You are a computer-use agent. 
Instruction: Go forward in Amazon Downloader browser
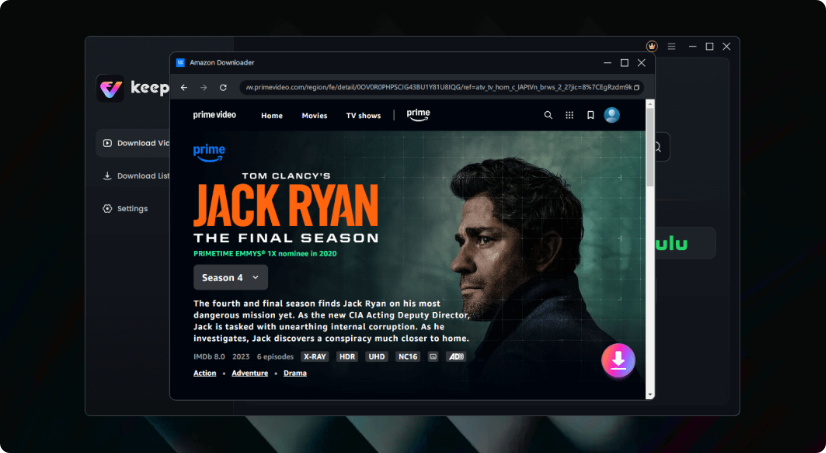(x=203, y=87)
